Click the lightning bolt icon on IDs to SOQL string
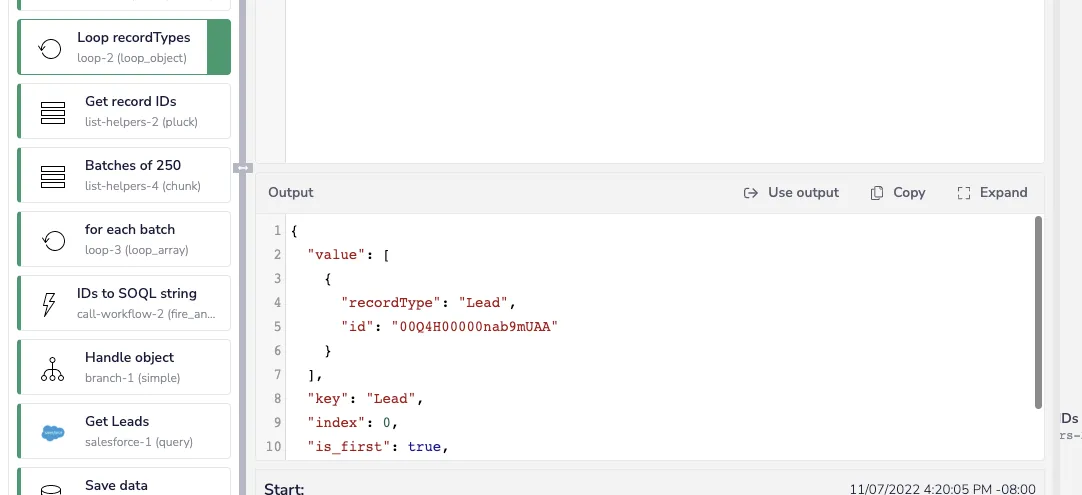This screenshot has width=1082, height=495. (49, 304)
